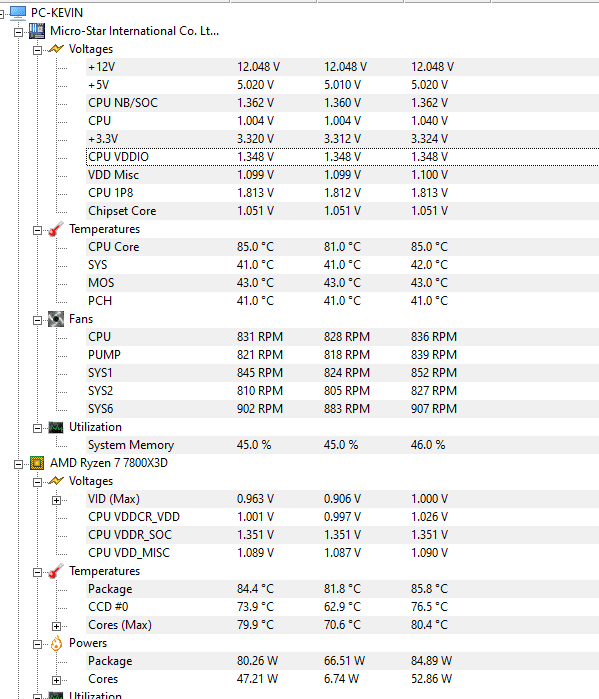The image size is (599, 699).
Task: Click the Fans section fan icon
Action: tap(56, 319)
